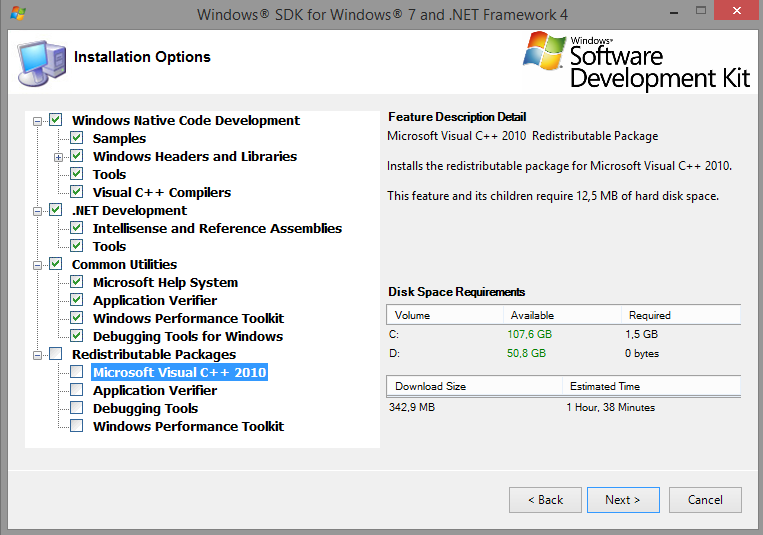Screen dimensions: 763x535
Task: Click the Available column header
Action: [560, 315]
